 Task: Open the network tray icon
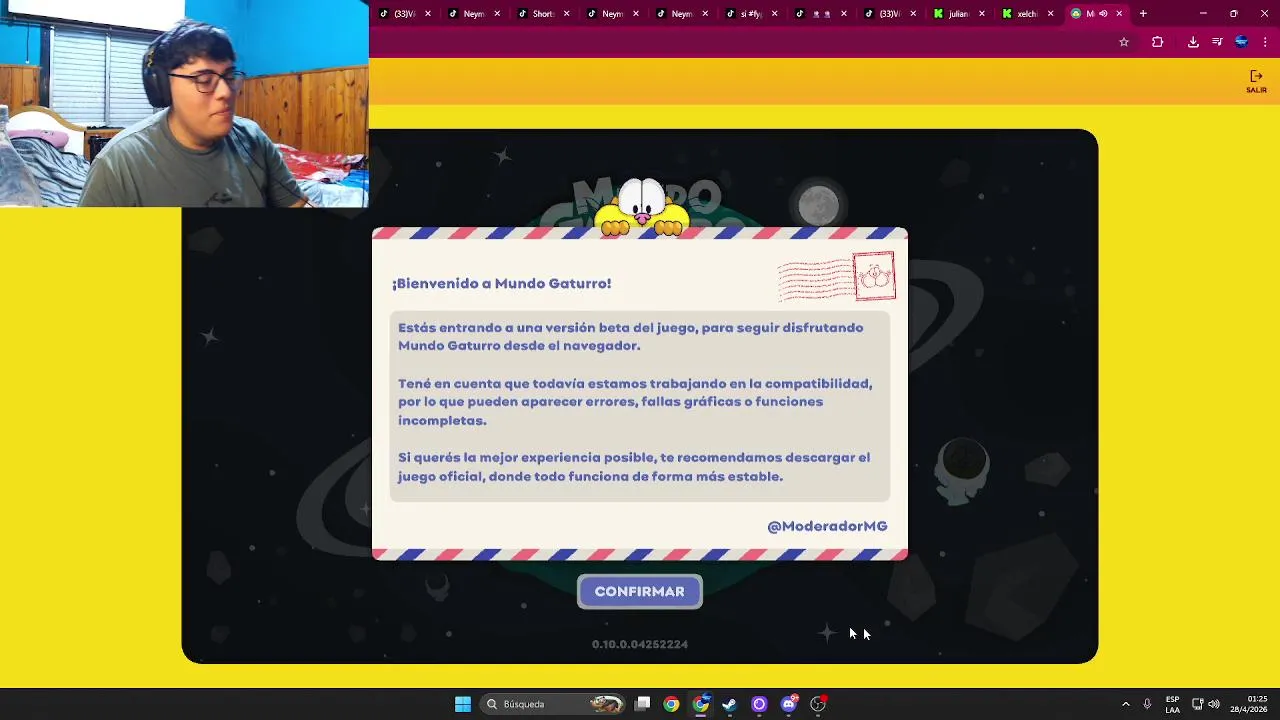coord(1197,704)
